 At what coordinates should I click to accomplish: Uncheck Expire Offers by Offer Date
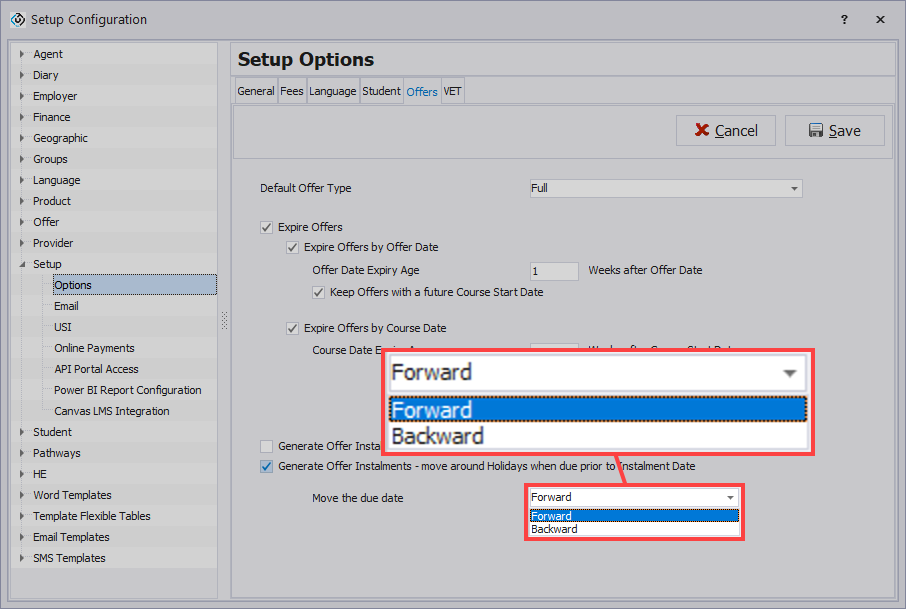click(293, 247)
